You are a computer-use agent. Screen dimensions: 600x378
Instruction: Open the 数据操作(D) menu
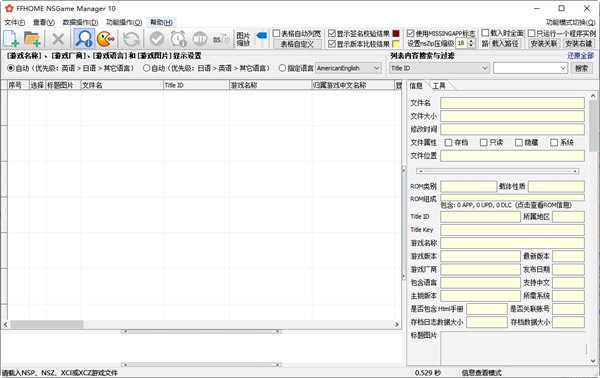(x=80, y=23)
